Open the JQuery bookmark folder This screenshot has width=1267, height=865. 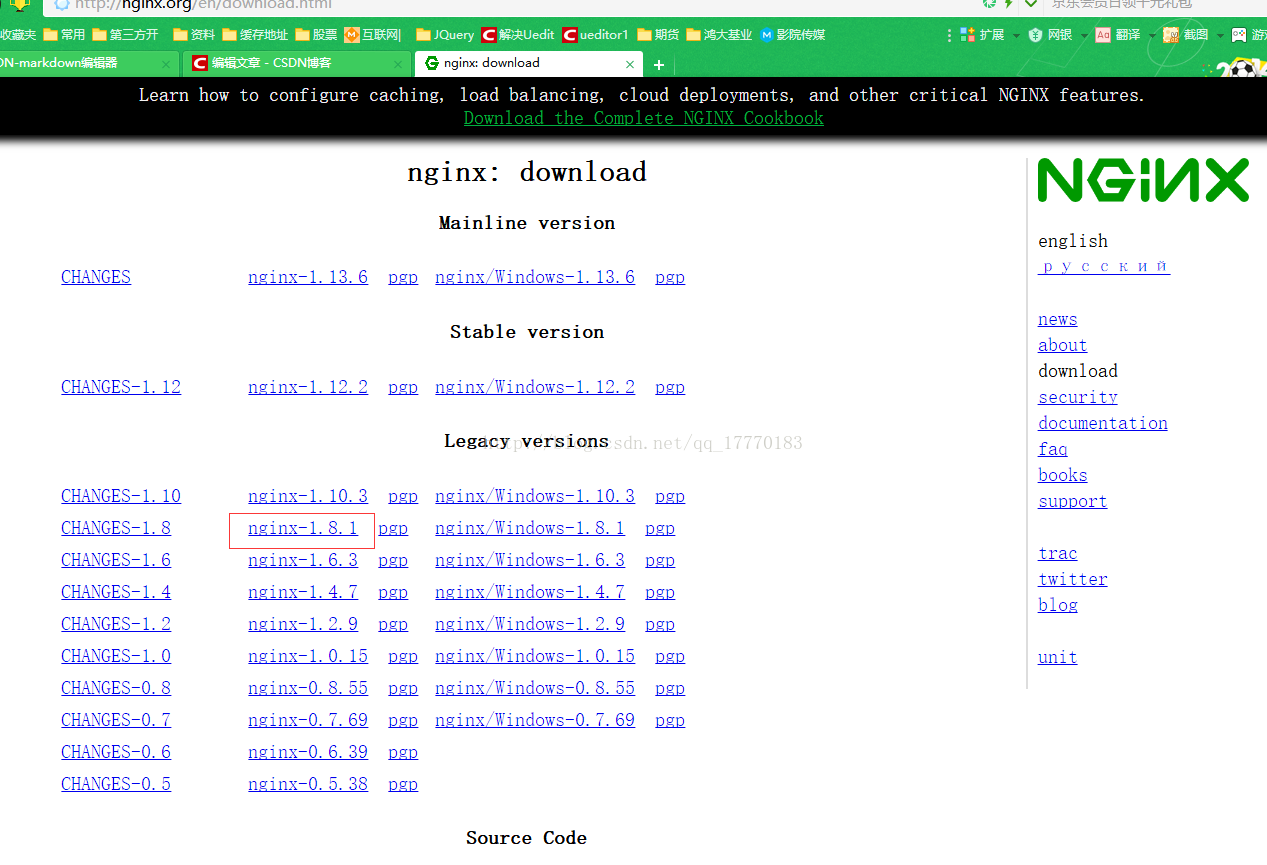[x=445, y=35]
